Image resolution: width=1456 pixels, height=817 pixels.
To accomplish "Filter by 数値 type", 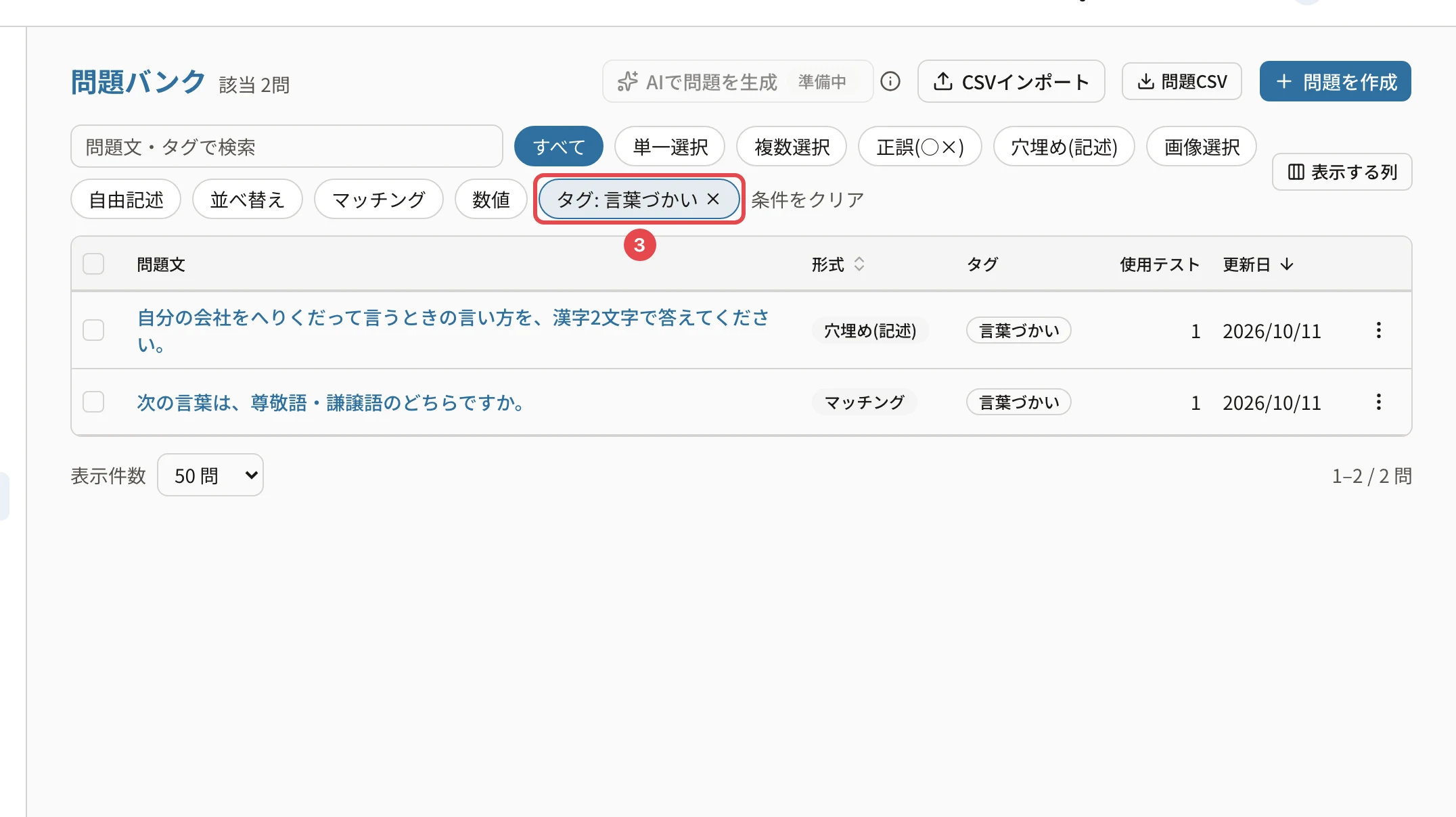I will 491,199.
